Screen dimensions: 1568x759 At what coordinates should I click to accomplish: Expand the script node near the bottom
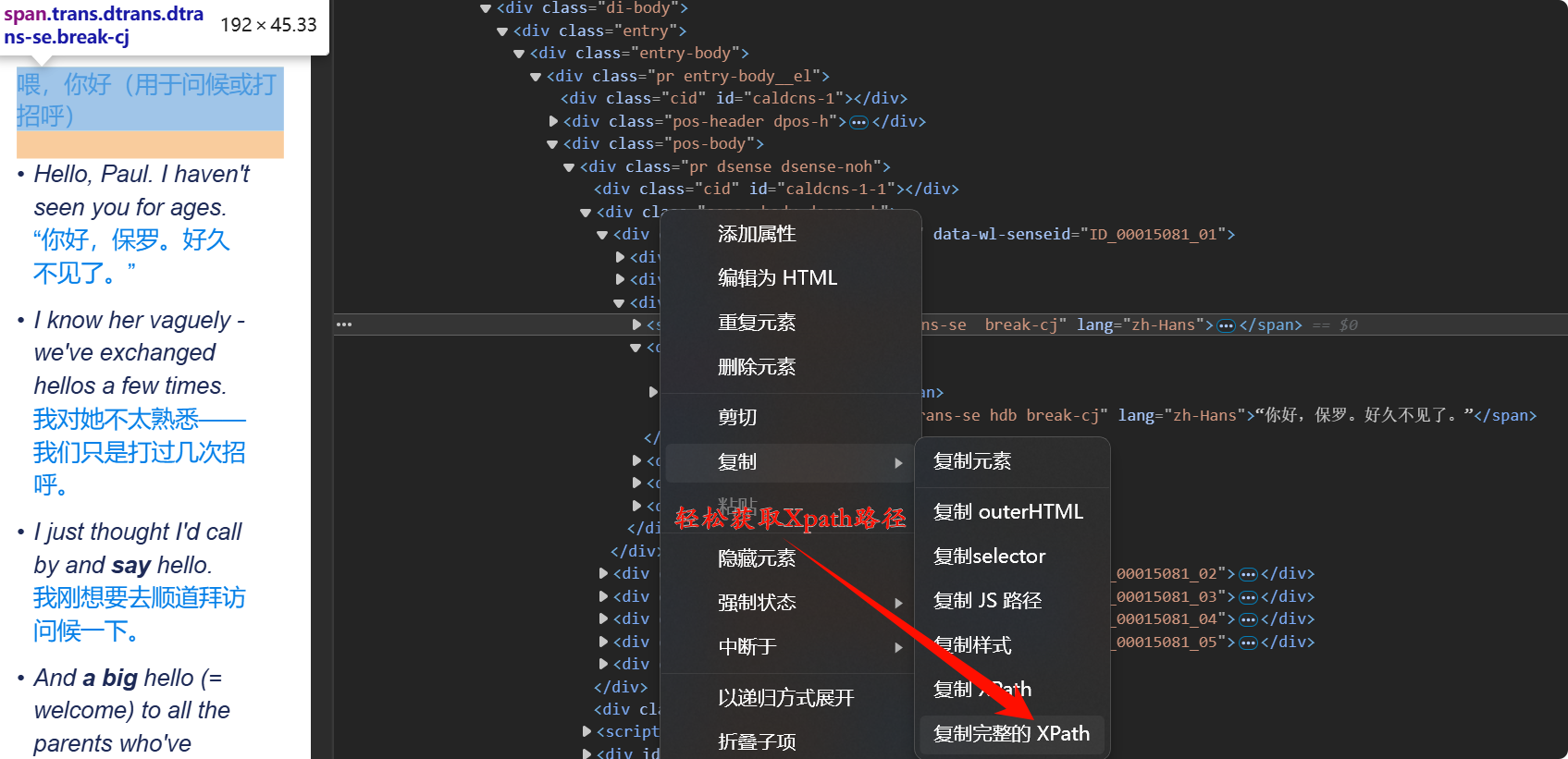(x=586, y=731)
